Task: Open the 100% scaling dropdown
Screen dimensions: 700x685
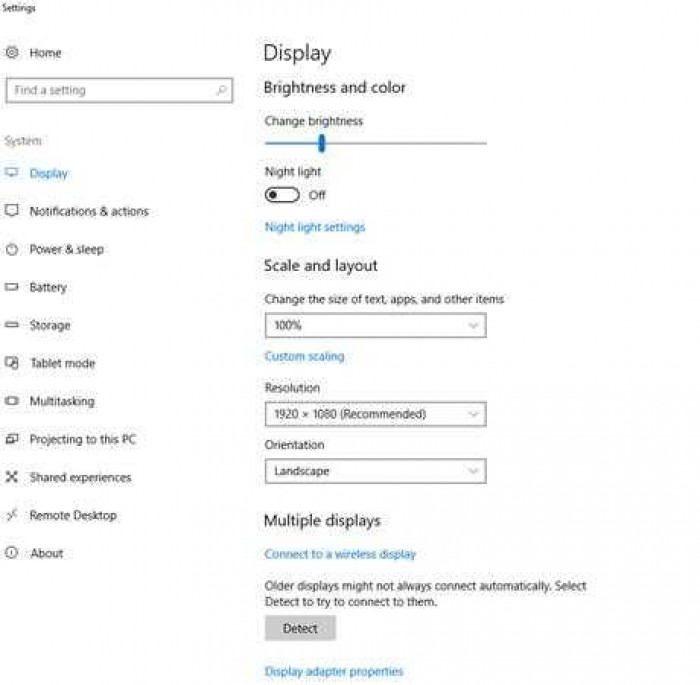Action: point(375,325)
